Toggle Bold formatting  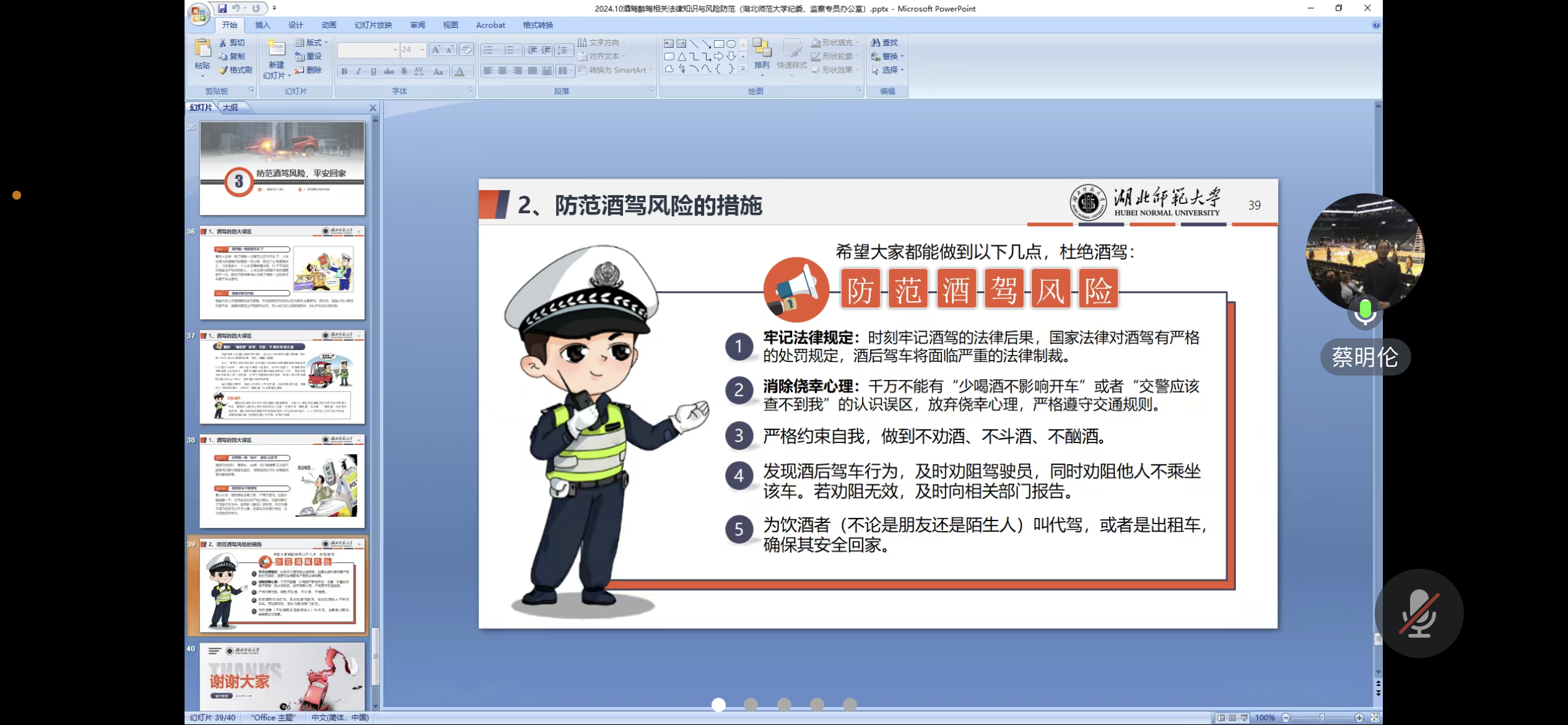[344, 72]
